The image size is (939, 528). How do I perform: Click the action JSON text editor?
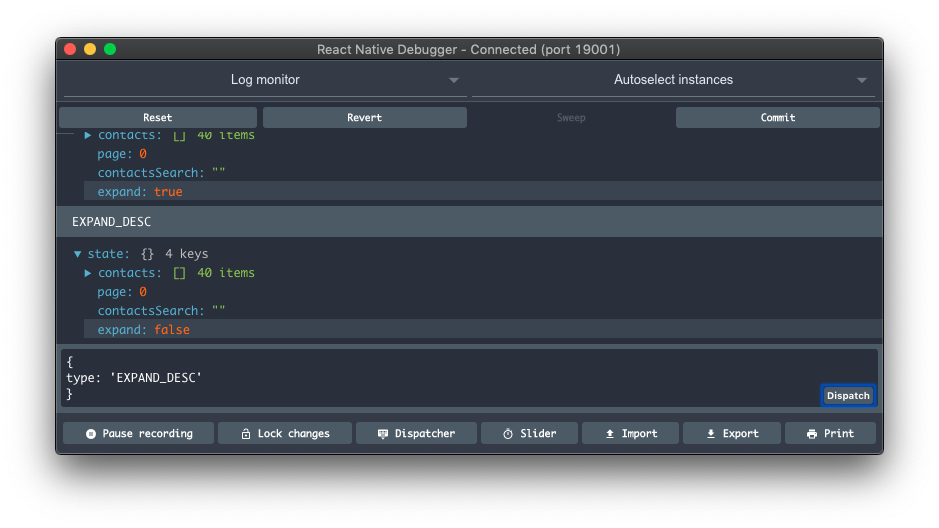coord(440,378)
